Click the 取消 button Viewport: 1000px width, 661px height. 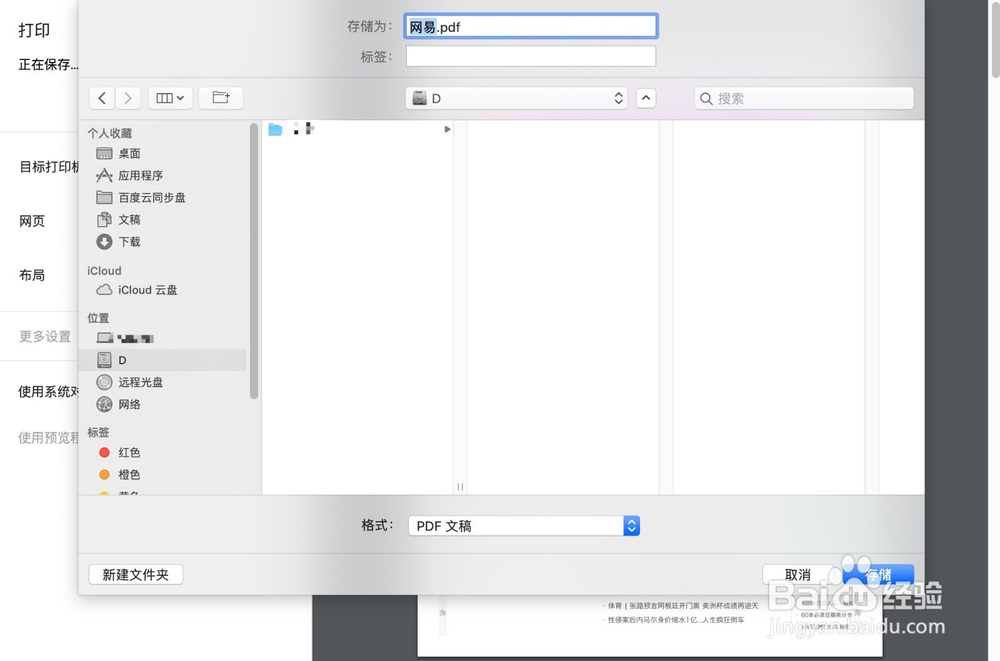(x=797, y=574)
